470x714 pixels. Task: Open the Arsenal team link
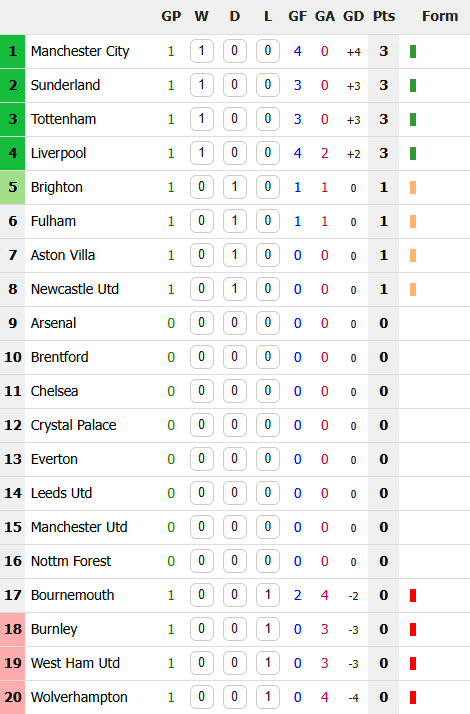pyautogui.click(x=53, y=323)
